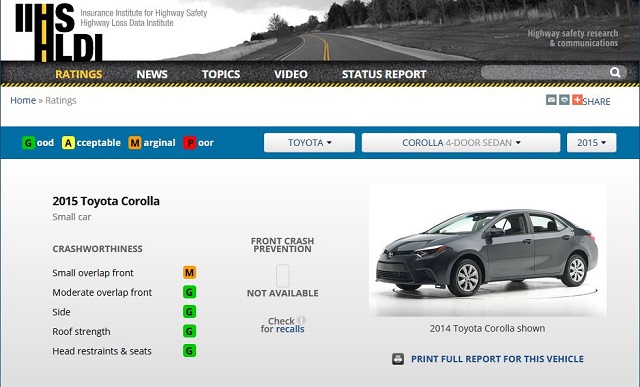Click the Toyota Corolla car photo
Screen dimensions: 640x387
pos(488,250)
